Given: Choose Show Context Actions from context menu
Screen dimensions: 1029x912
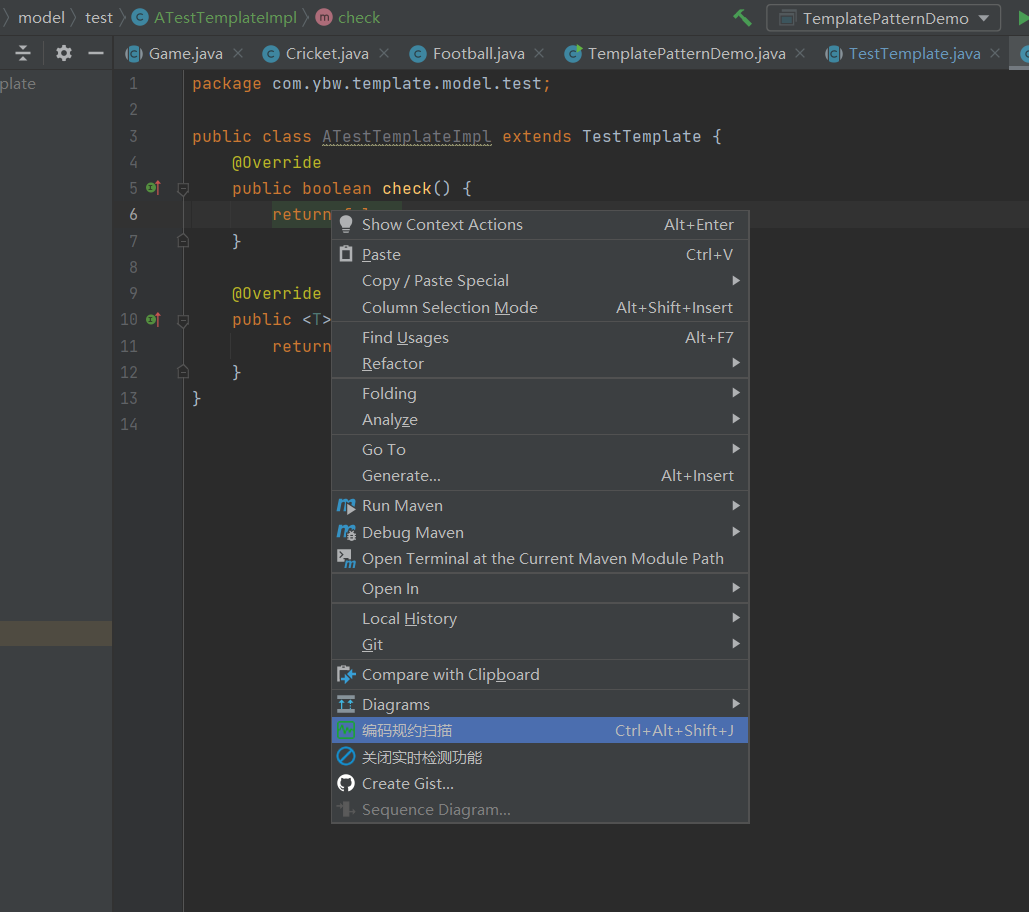Looking at the screenshot, I should 540,224.
